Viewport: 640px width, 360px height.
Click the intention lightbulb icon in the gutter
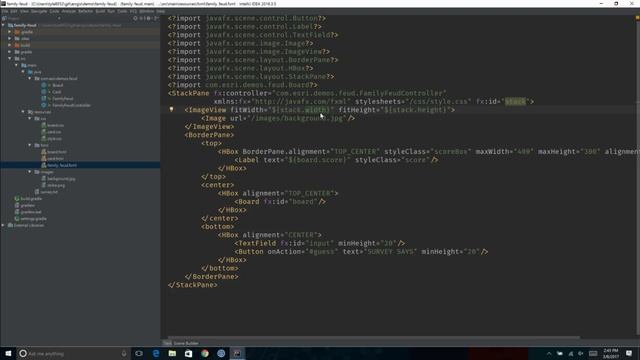[171, 109]
